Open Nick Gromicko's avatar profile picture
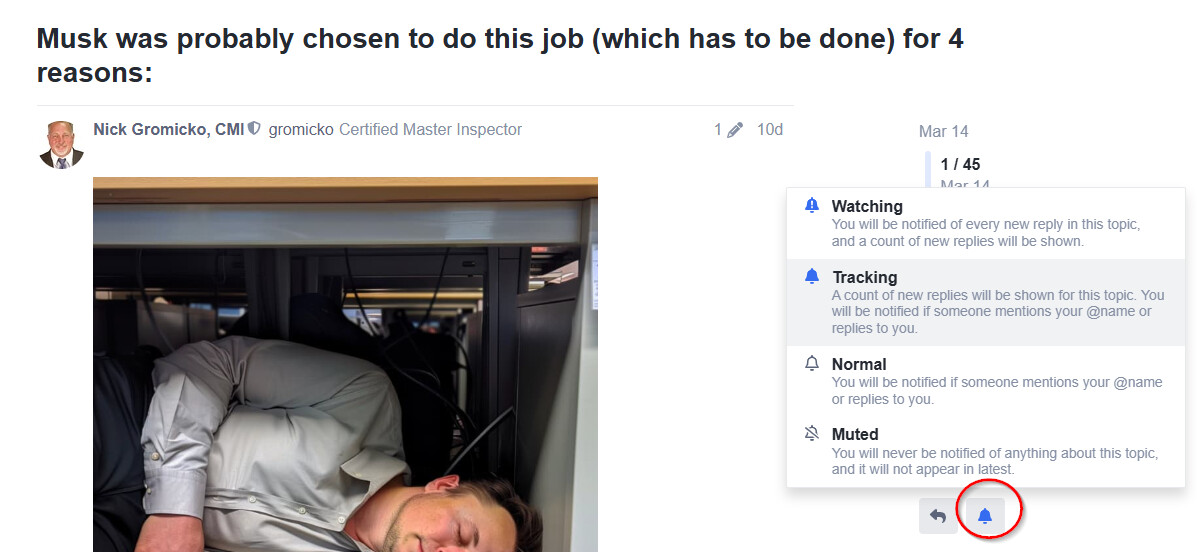 coord(61,144)
